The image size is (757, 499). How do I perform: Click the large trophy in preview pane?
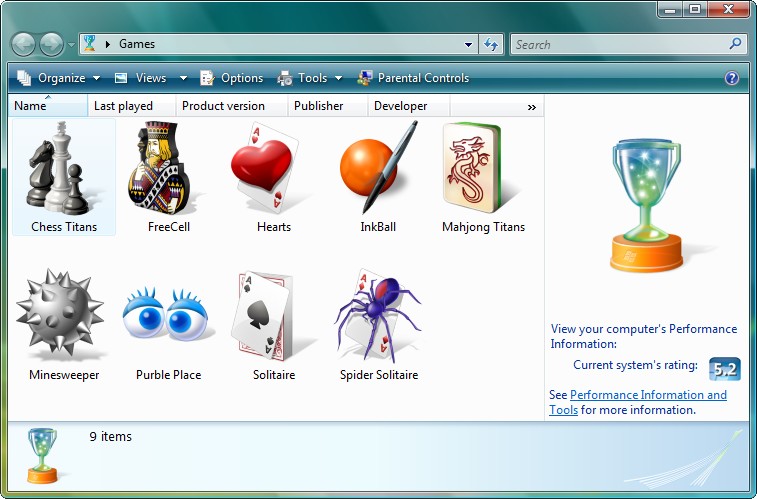(646, 206)
